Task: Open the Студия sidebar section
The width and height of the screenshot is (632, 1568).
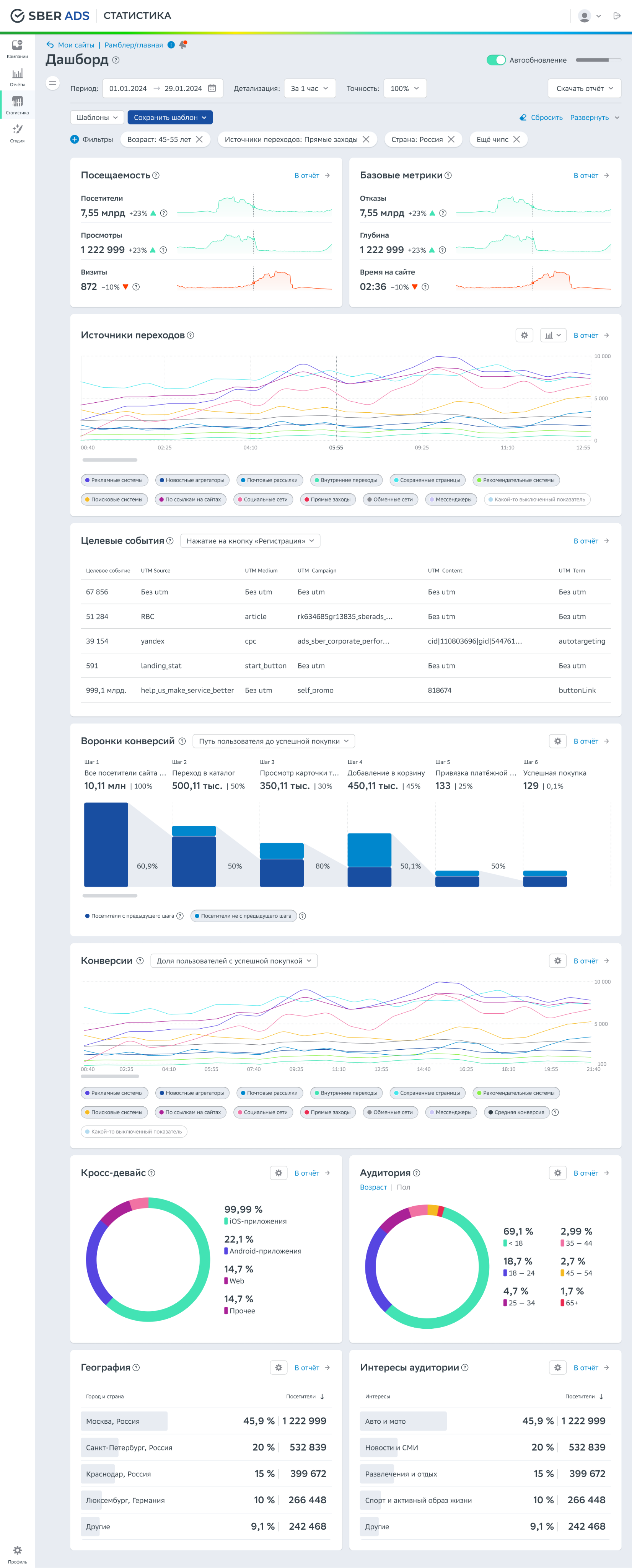Action: tap(17, 133)
